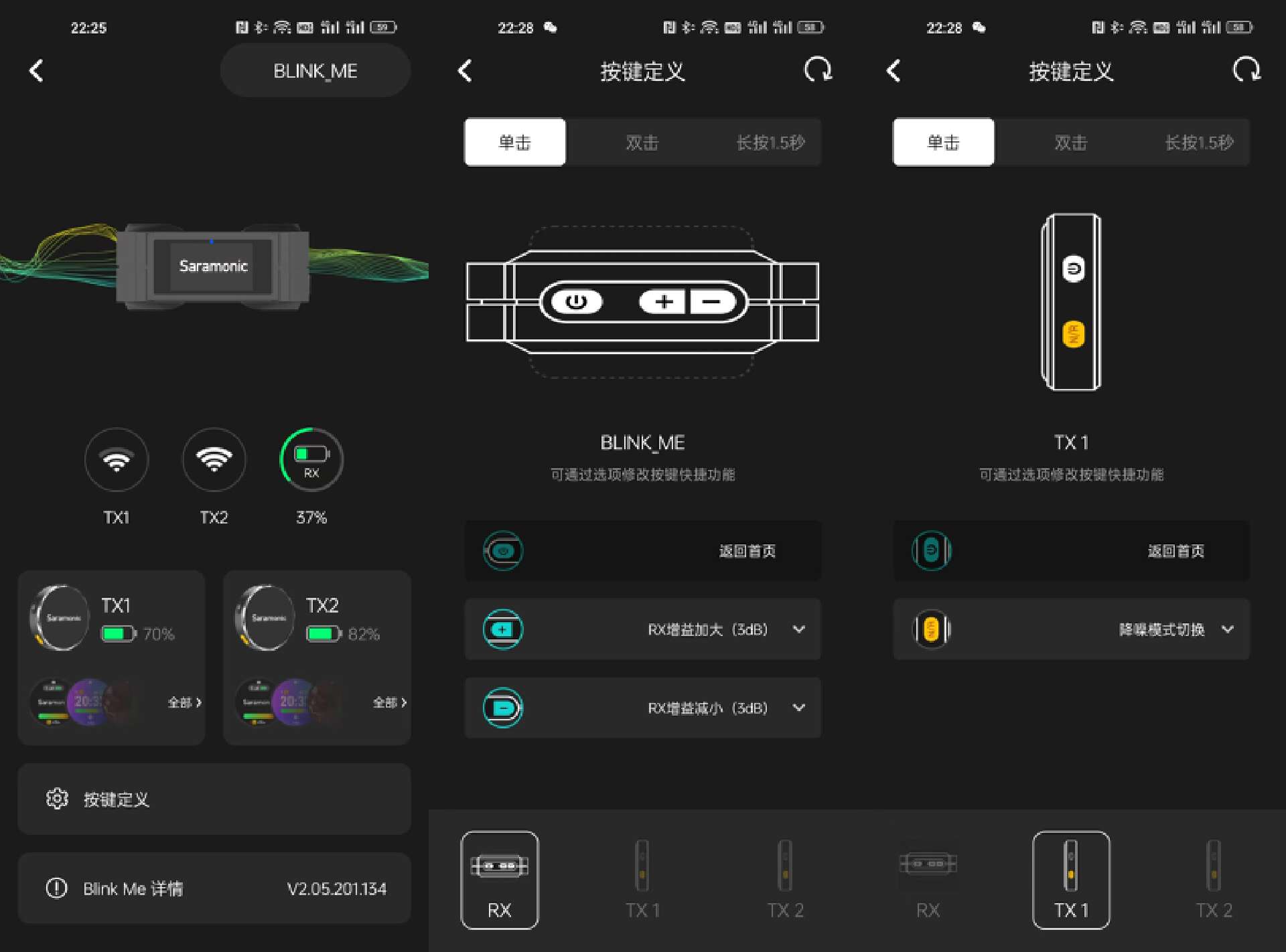Image resolution: width=1286 pixels, height=952 pixels.
Task: Tap the RX battery 37% icon
Action: point(311,460)
